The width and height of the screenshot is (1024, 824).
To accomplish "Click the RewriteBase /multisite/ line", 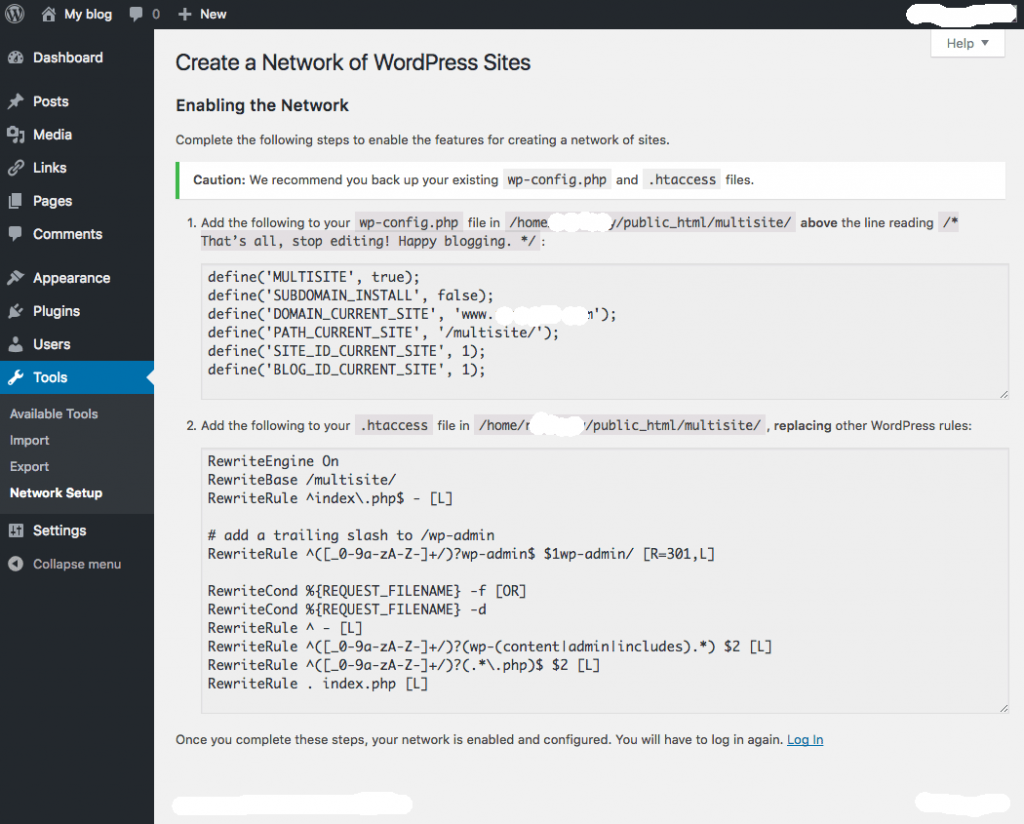I will [302, 479].
